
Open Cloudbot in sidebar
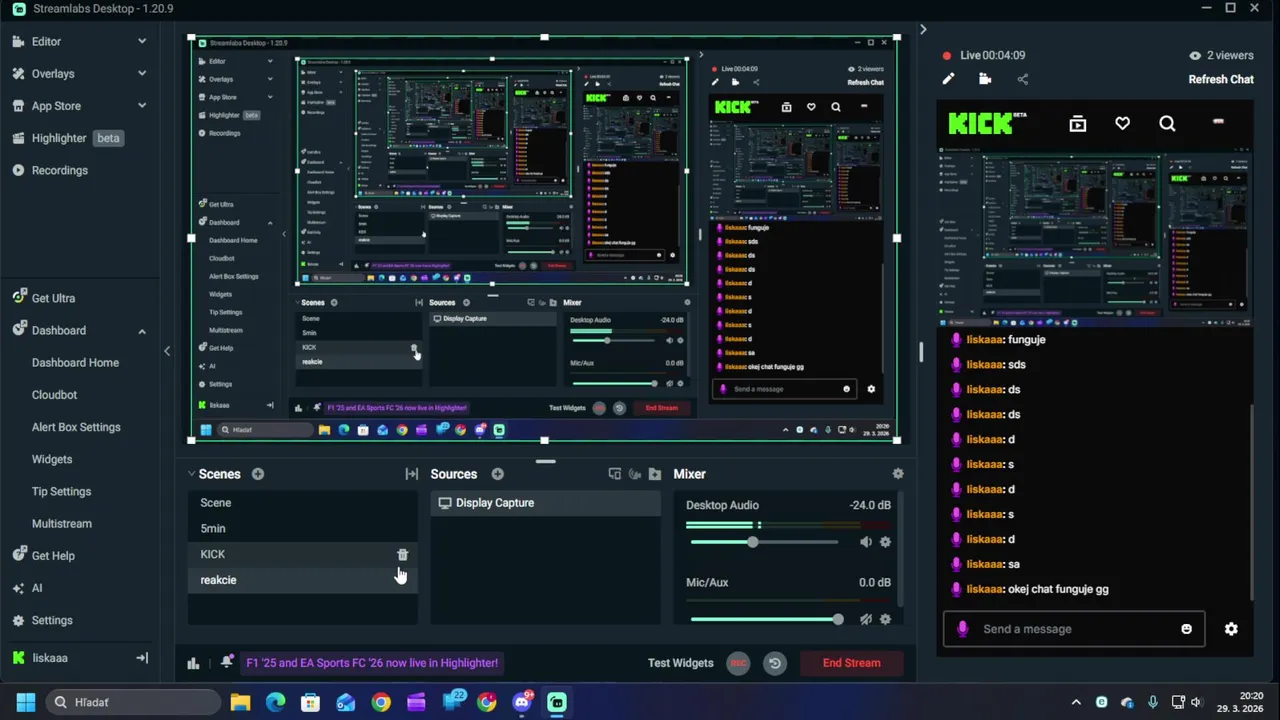tap(54, 395)
